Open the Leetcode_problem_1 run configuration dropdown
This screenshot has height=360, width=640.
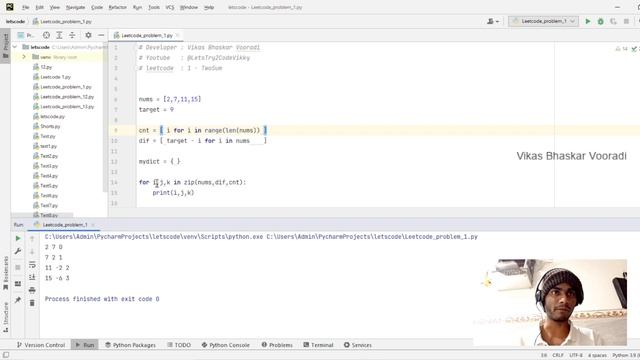(x=543, y=21)
